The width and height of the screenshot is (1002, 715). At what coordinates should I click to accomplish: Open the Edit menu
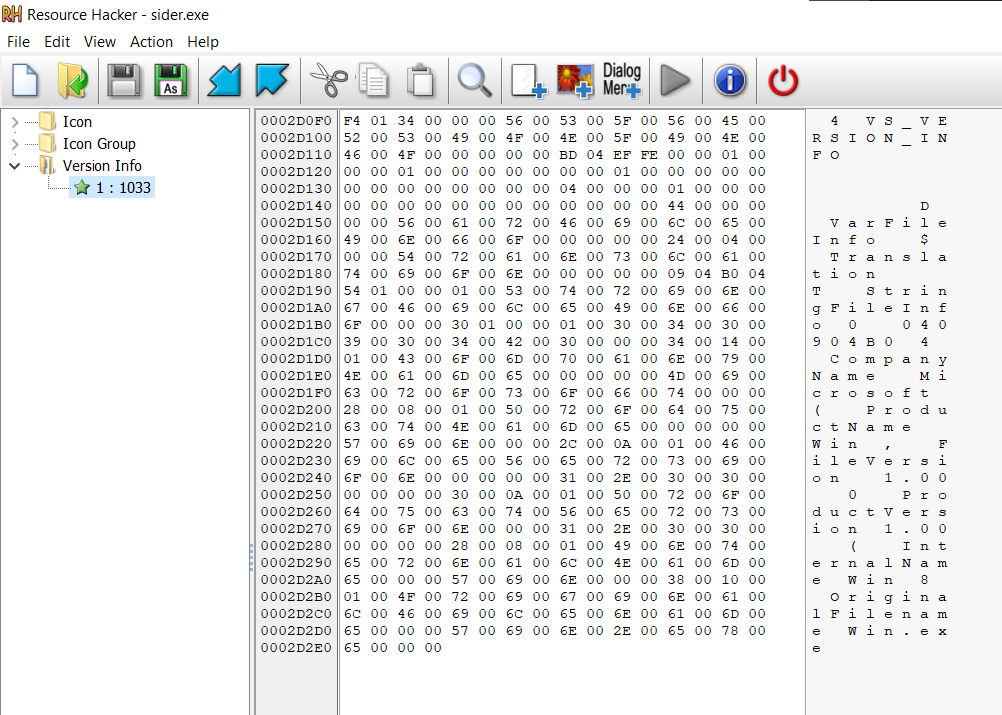pos(57,42)
